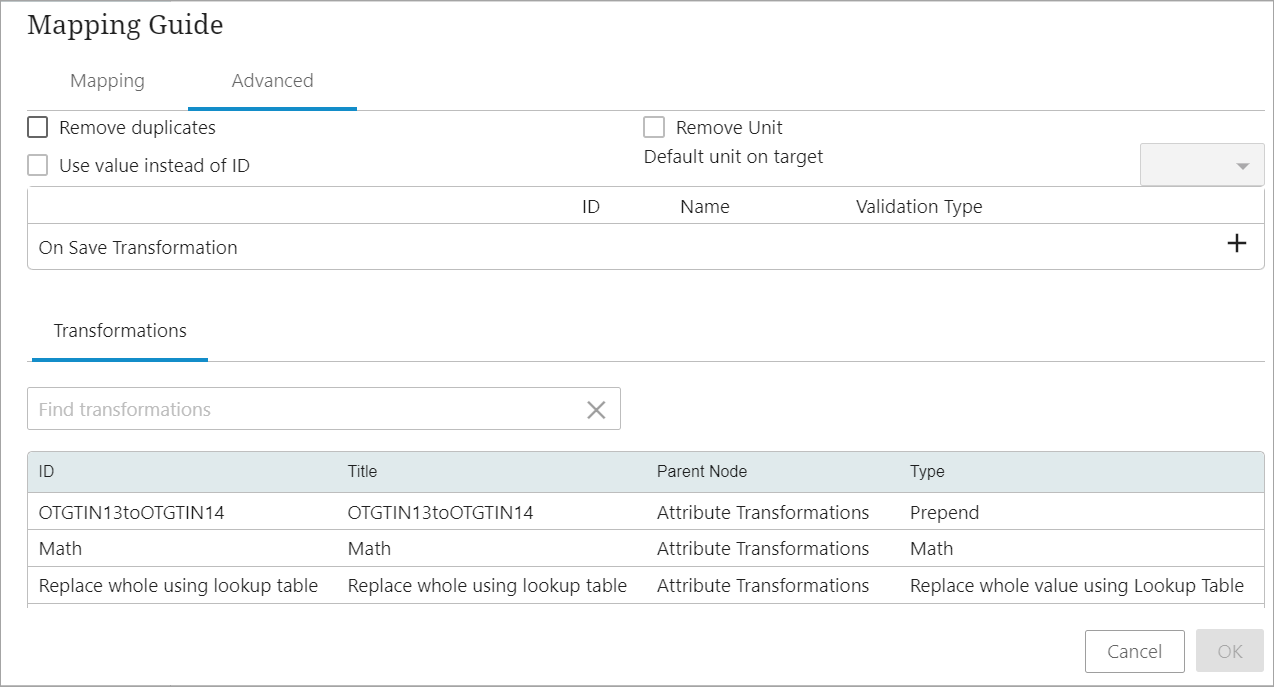Click the plus icon for On Save Transformation
Viewport: 1274px width, 687px height.
tap(1237, 243)
